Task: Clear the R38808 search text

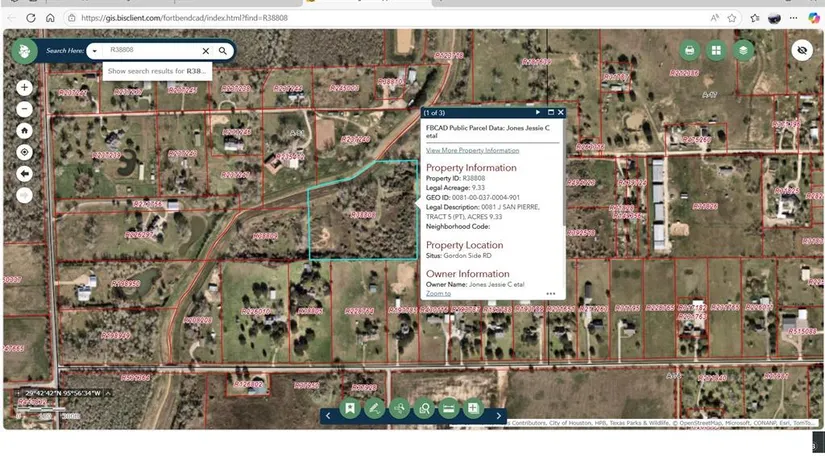Action: pyautogui.click(x=206, y=50)
